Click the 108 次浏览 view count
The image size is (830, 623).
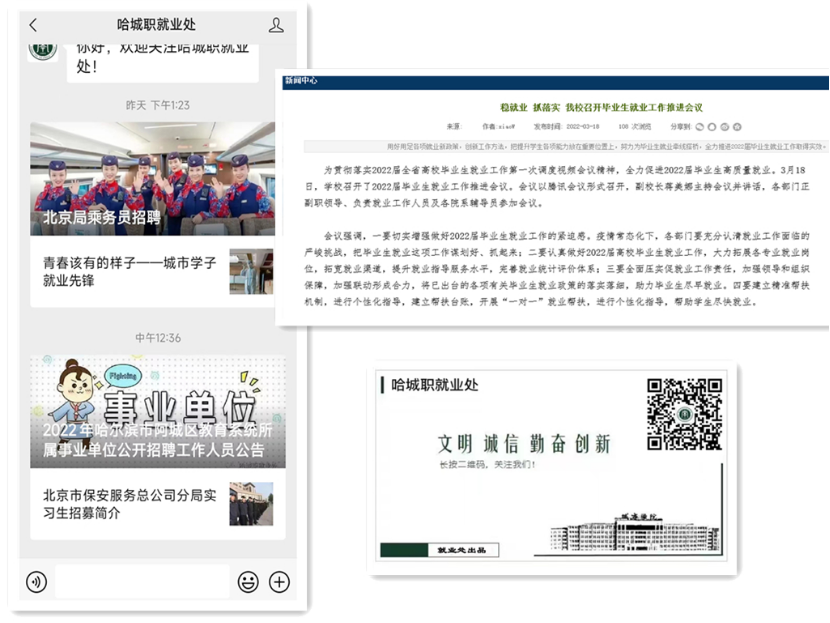pyautogui.click(x=635, y=127)
